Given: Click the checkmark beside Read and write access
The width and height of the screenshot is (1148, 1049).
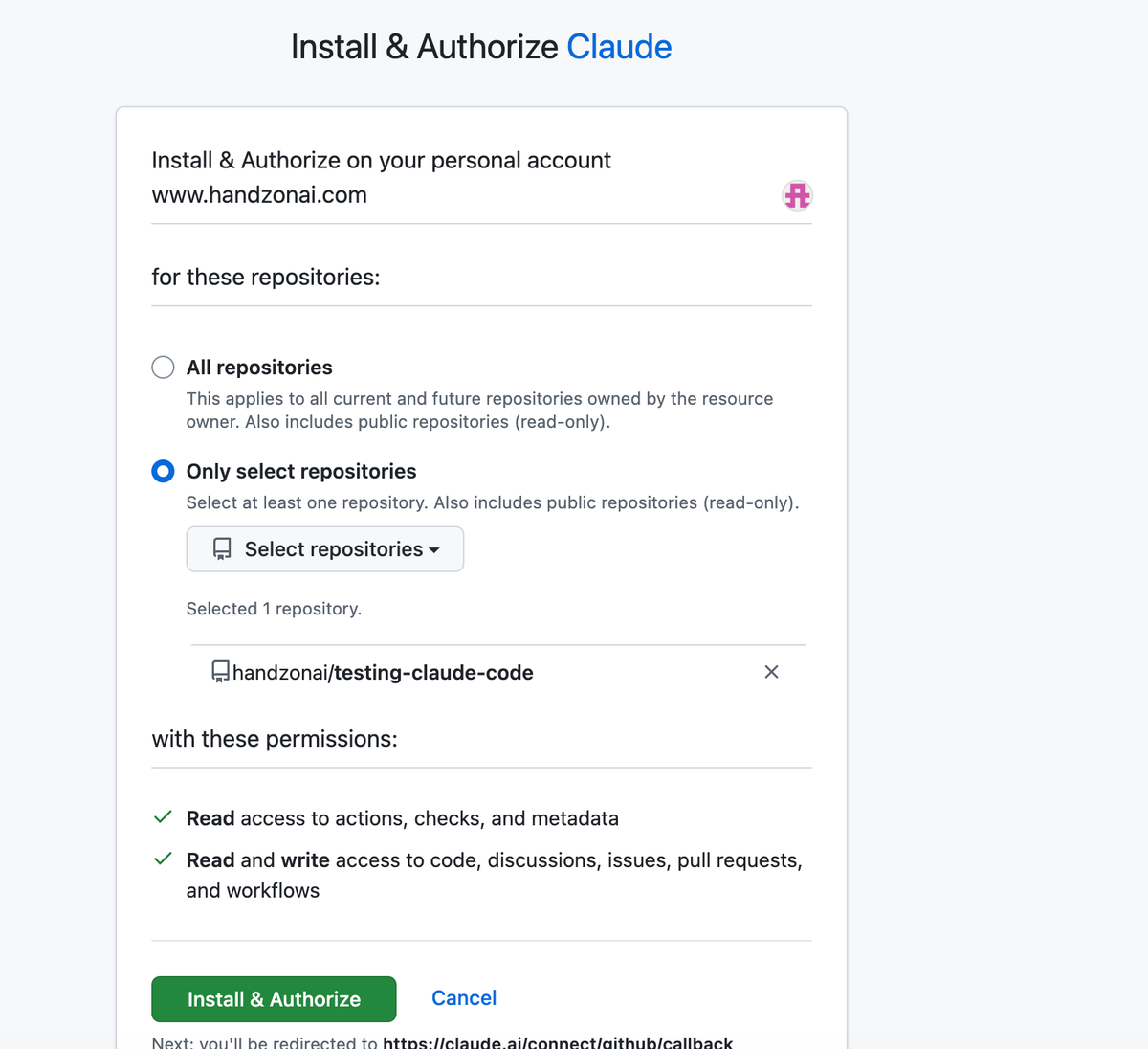Looking at the screenshot, I should (163, 859).
